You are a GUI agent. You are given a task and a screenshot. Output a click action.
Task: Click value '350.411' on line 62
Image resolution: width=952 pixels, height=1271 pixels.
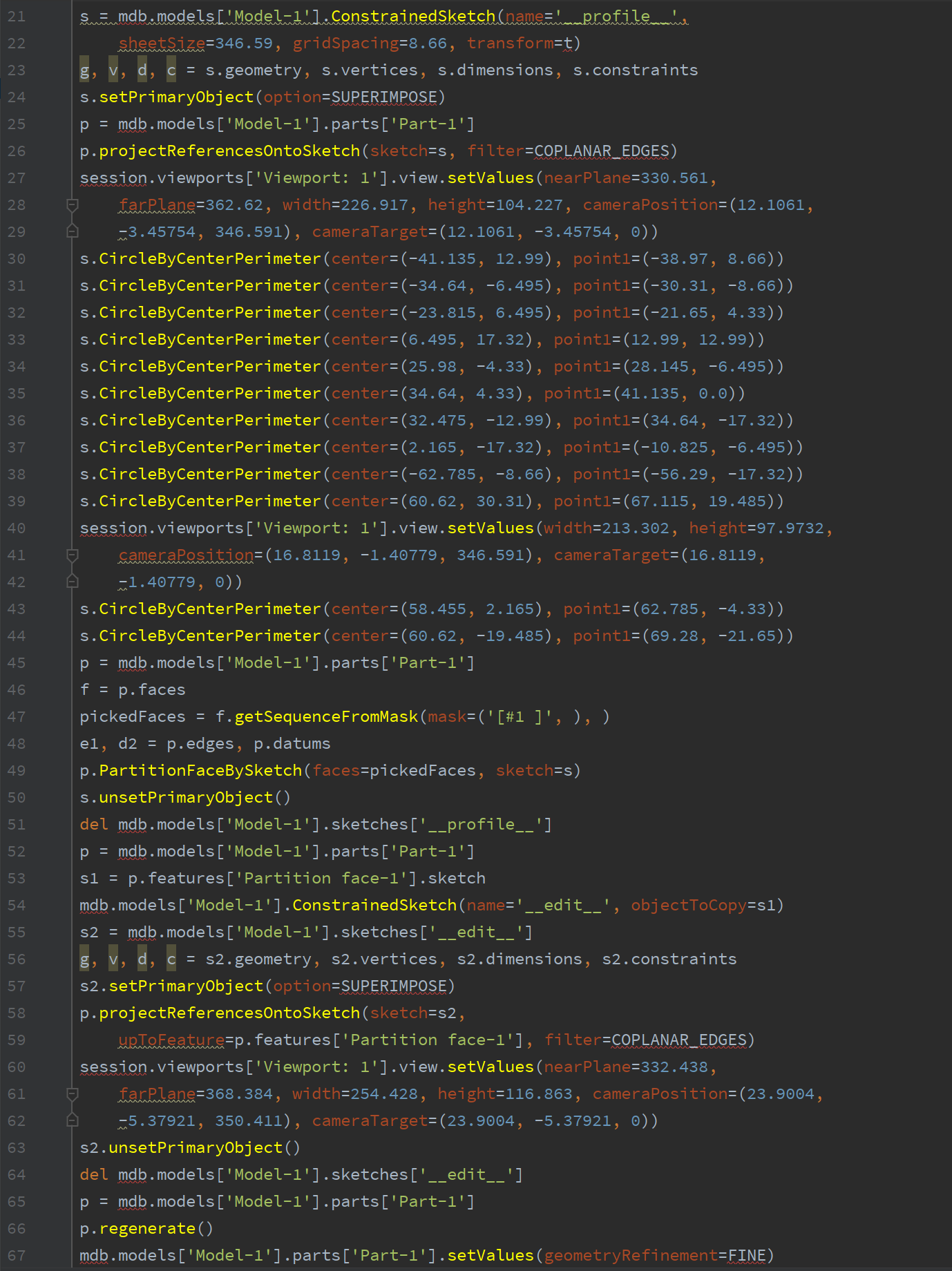point(249,1120)
